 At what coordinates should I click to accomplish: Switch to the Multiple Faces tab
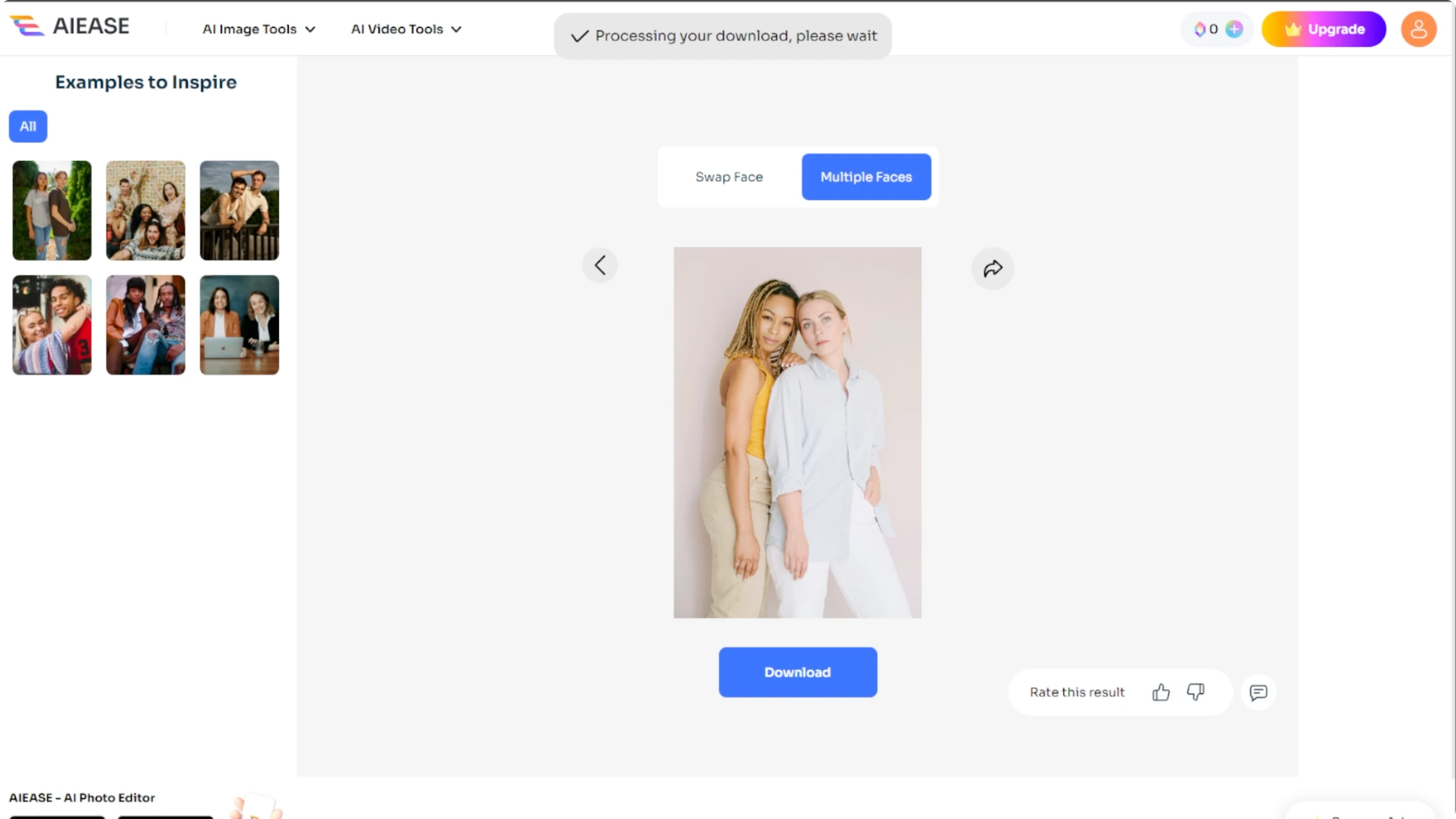[866, 177]
